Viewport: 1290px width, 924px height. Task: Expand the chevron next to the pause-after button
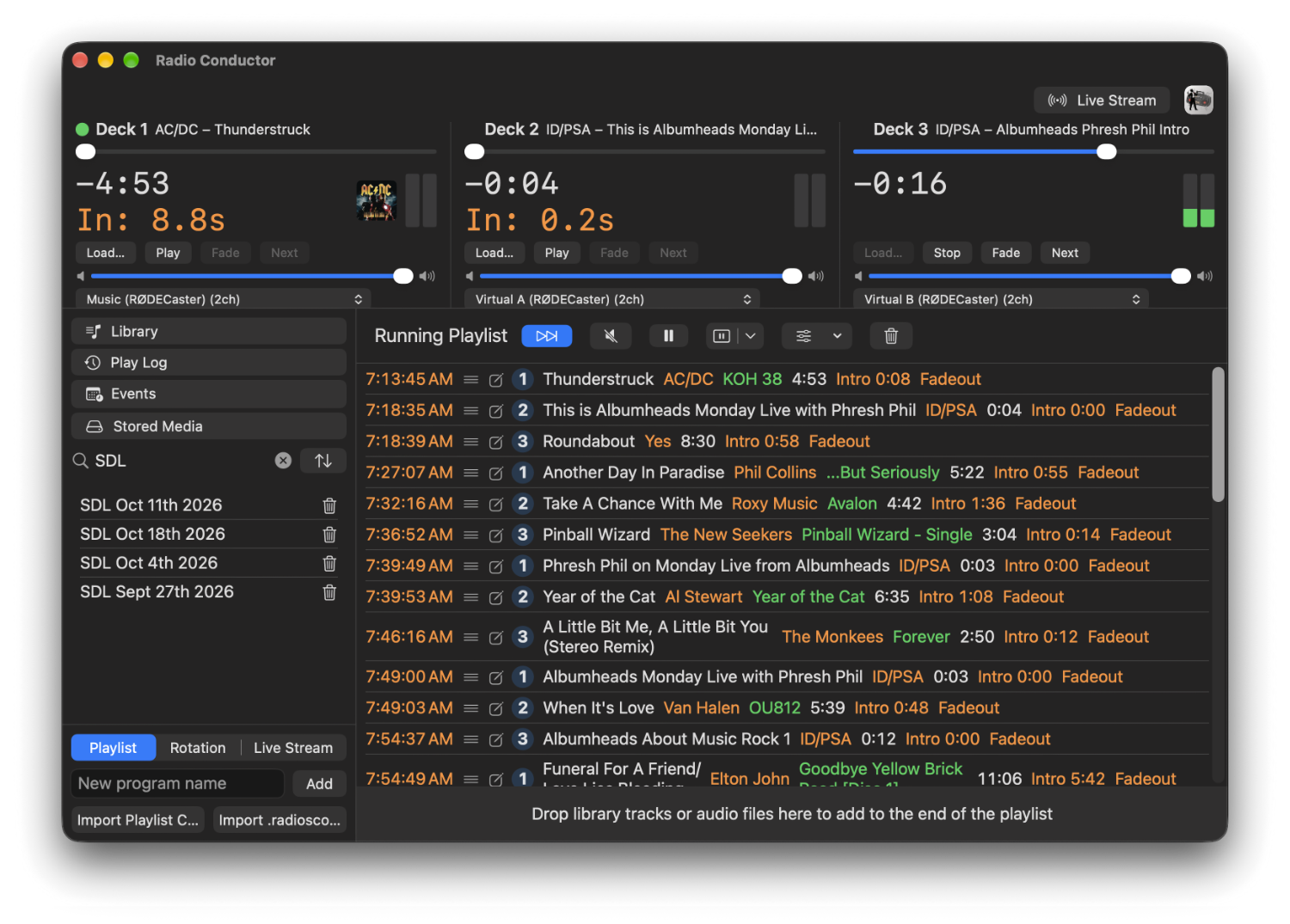click(751, 336)
